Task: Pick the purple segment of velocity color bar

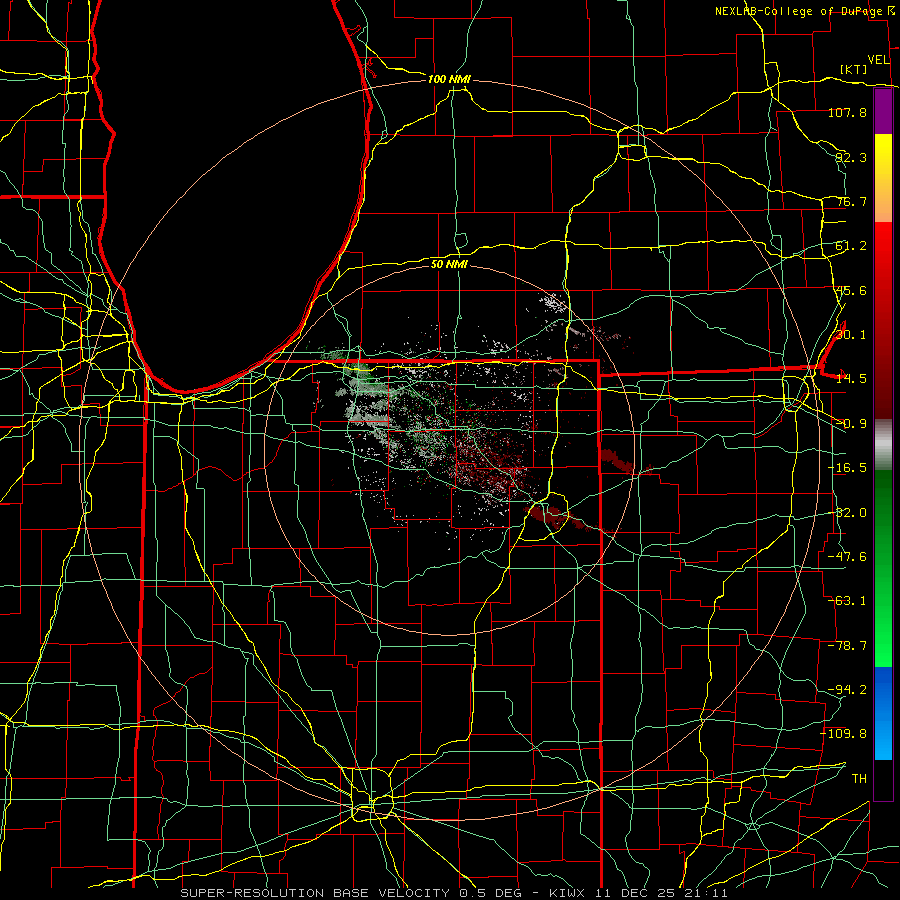Action: (883, 111)
